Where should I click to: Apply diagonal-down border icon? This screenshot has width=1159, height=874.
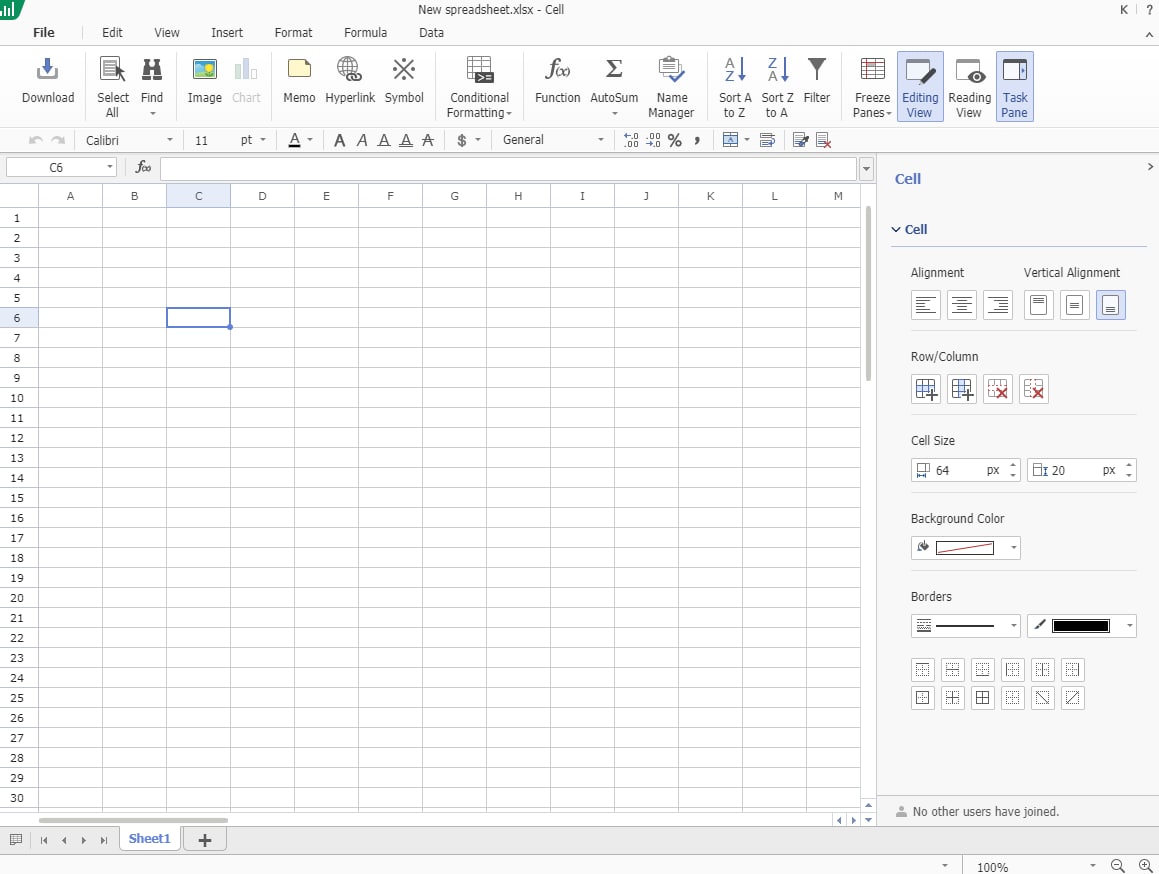click(x=1042, y=698)
